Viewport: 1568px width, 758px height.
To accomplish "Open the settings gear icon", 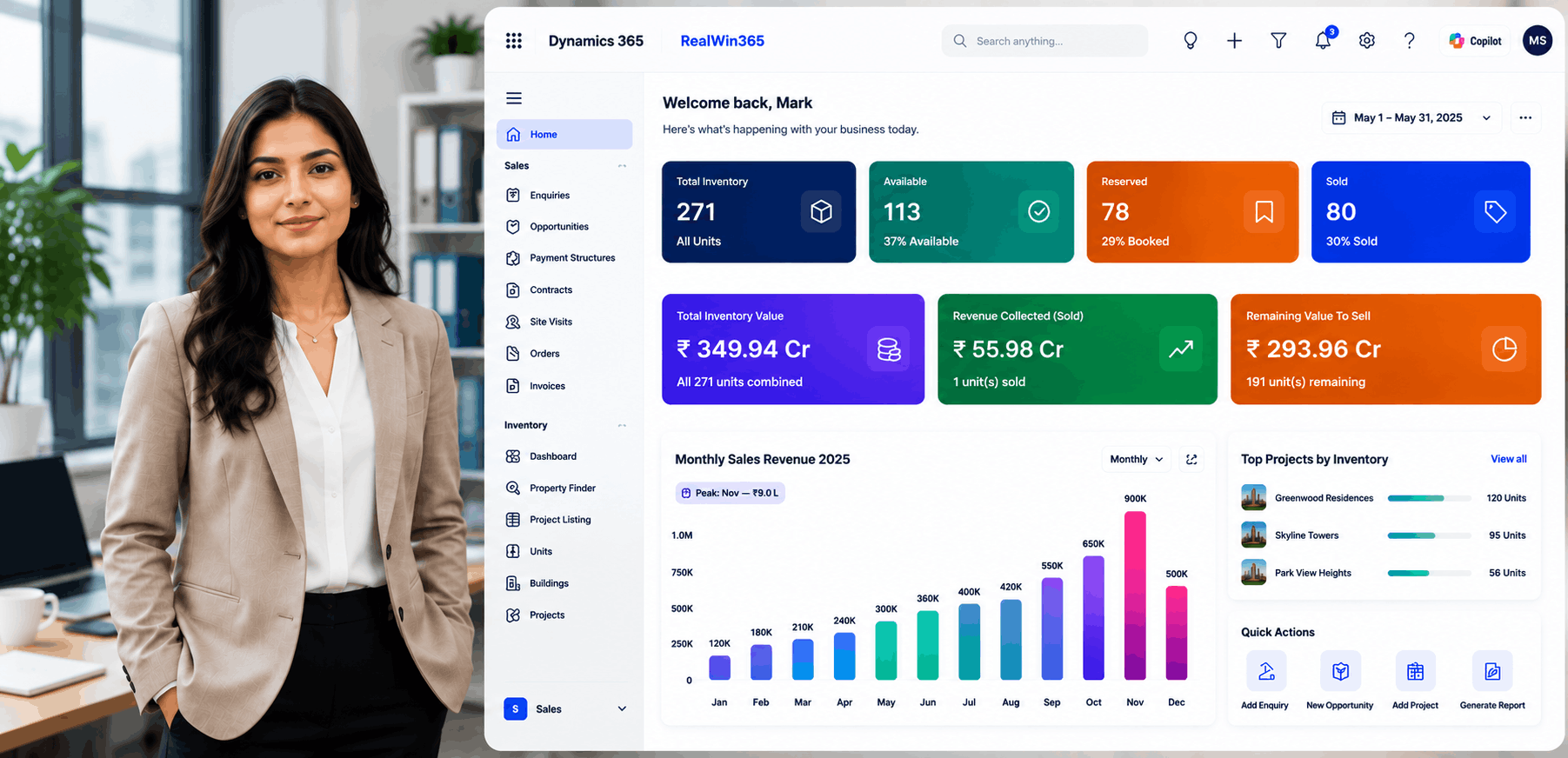I will click(1367, 41).
